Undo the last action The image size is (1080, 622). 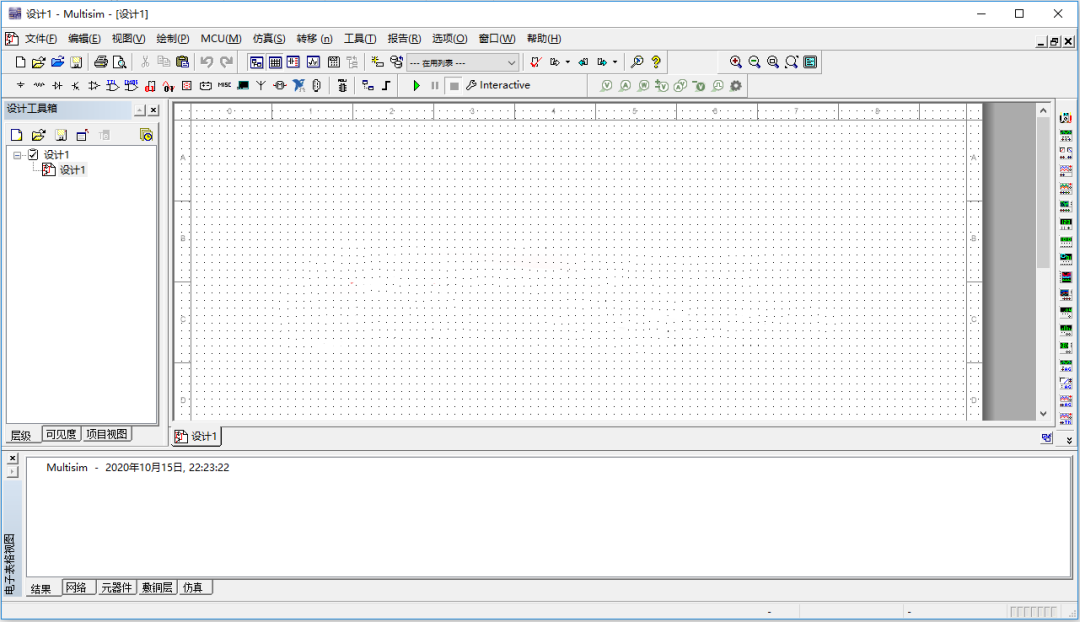click(x=207, y=62)
